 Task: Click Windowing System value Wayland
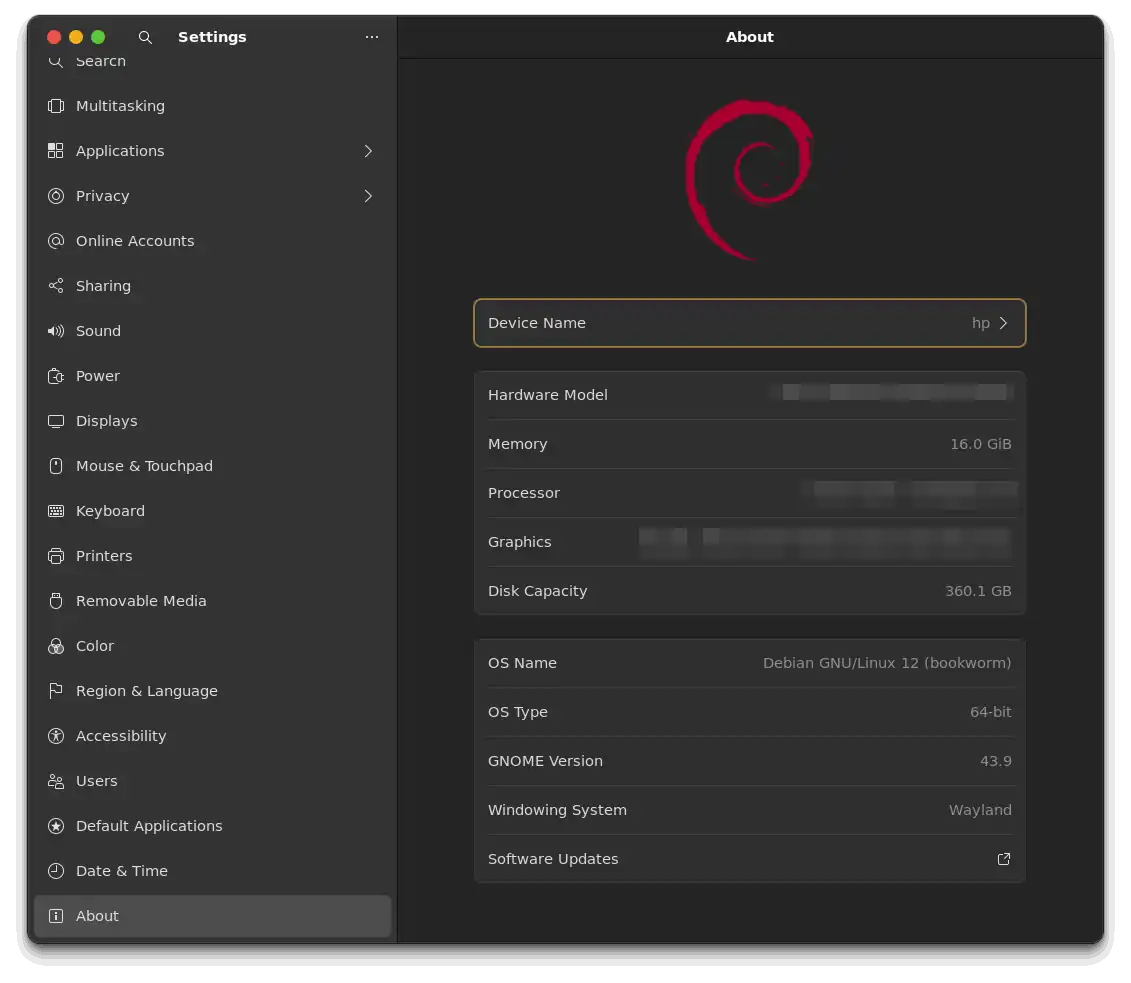point(980,810)
